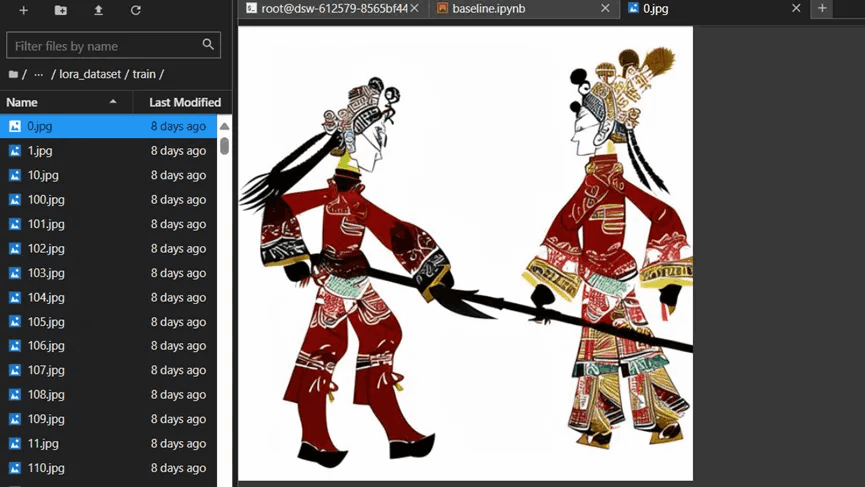Select file 105.jpg in the list
This screenshot has height=487, width=865.
point(108,322)
